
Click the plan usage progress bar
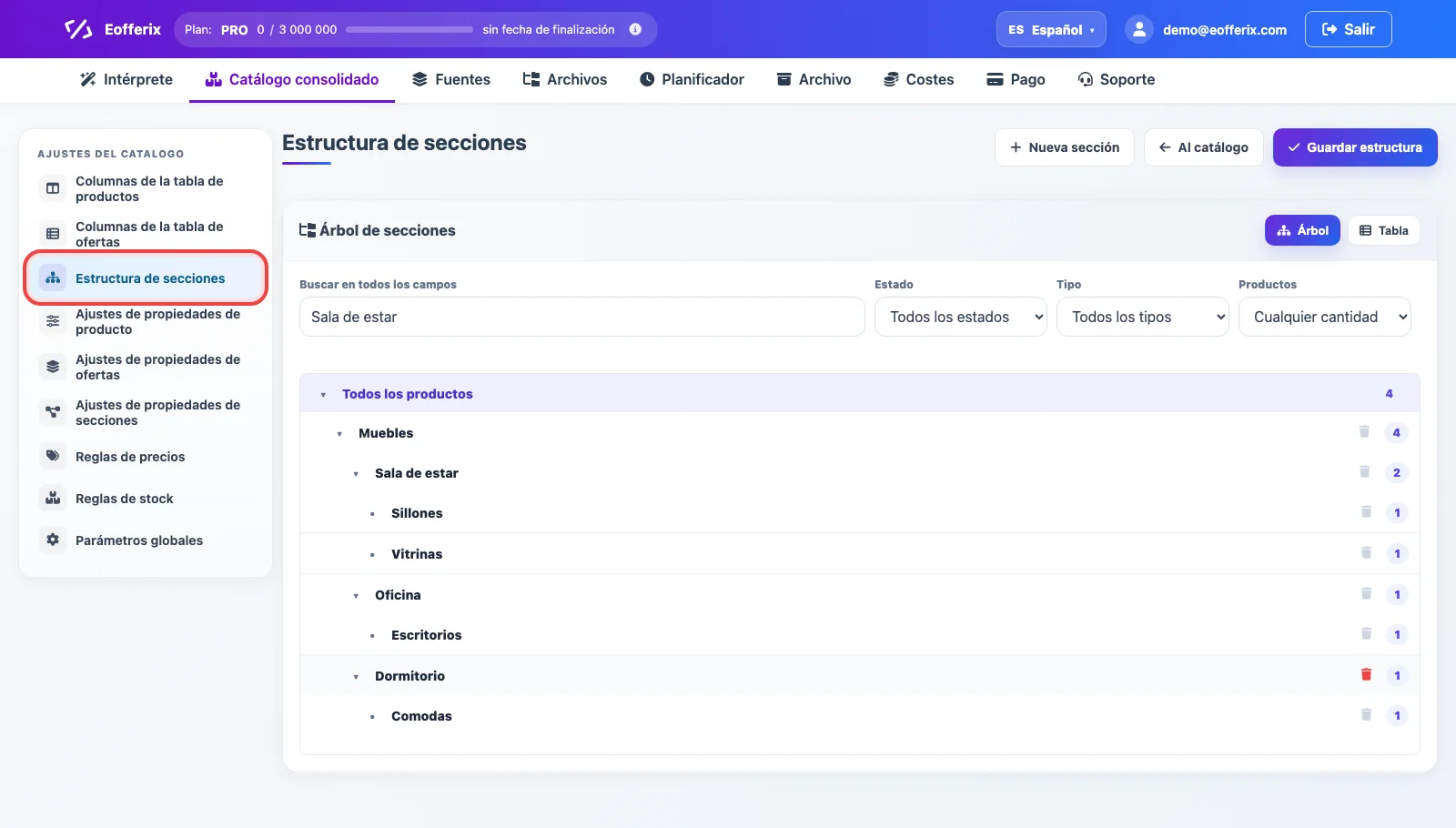pos(409,29)
